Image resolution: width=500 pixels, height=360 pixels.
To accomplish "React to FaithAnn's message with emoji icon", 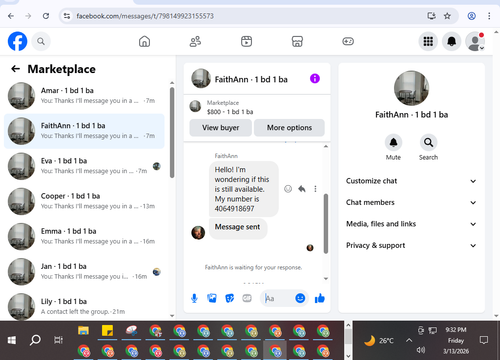I will (x=288, y=189).
